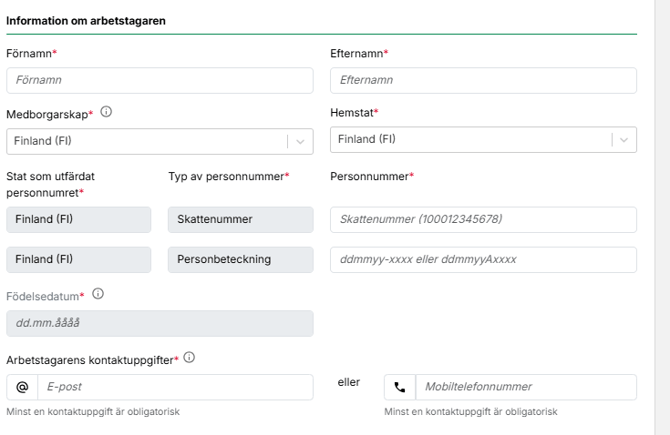Click the @ email icon
Screen dimensions: 670x435
click(x=22, y=387)
